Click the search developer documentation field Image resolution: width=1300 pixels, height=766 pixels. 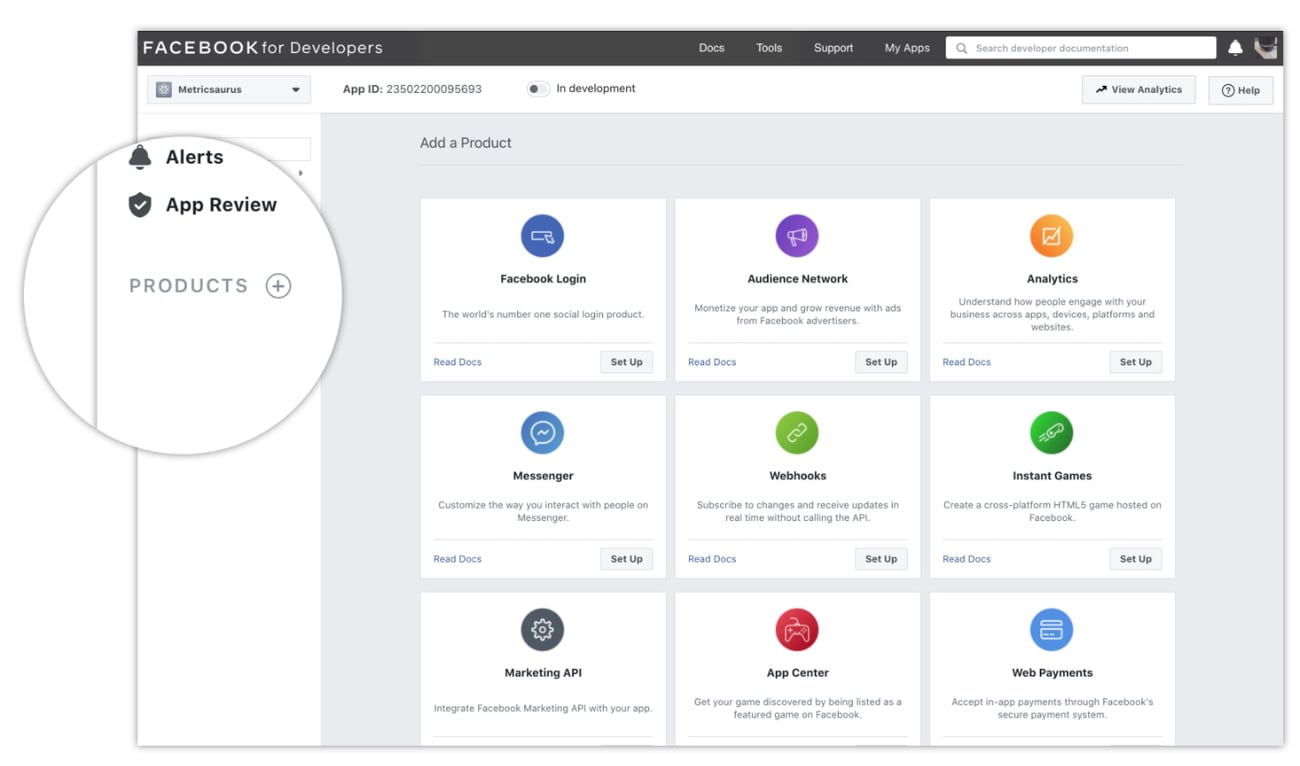point(1080,47)
